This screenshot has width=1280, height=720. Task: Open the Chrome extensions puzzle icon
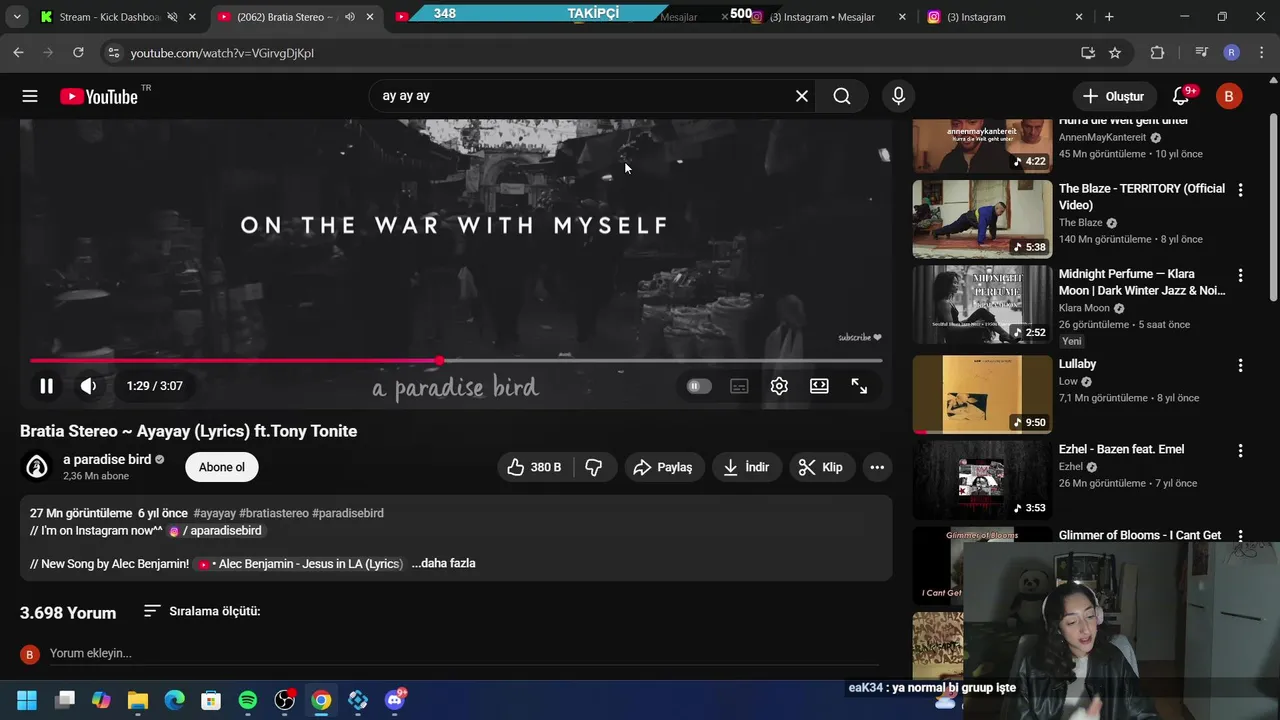click(x=1157, y=52)
